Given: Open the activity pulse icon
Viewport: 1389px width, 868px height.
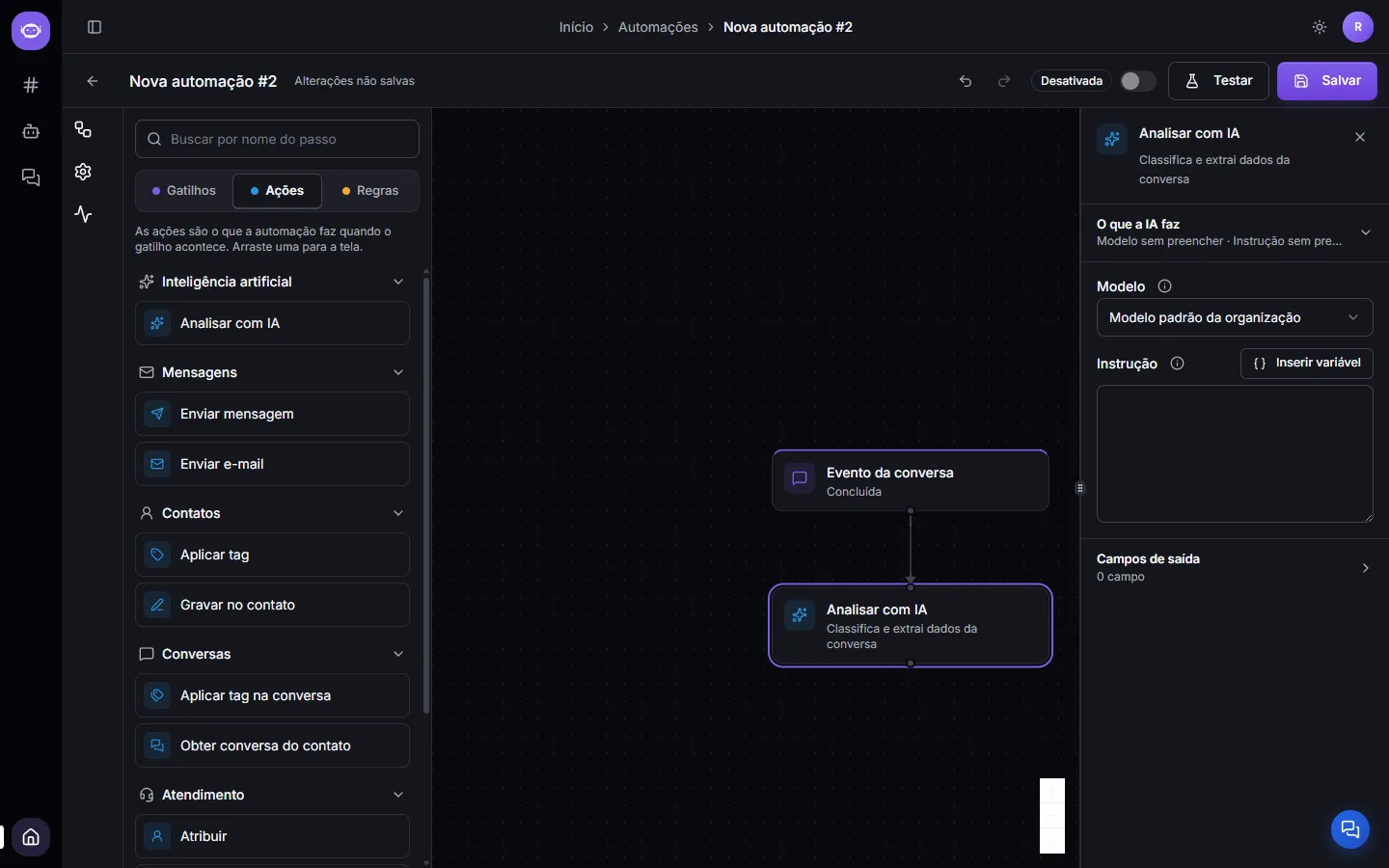Looking at the screenshot, I should point(83,214).
